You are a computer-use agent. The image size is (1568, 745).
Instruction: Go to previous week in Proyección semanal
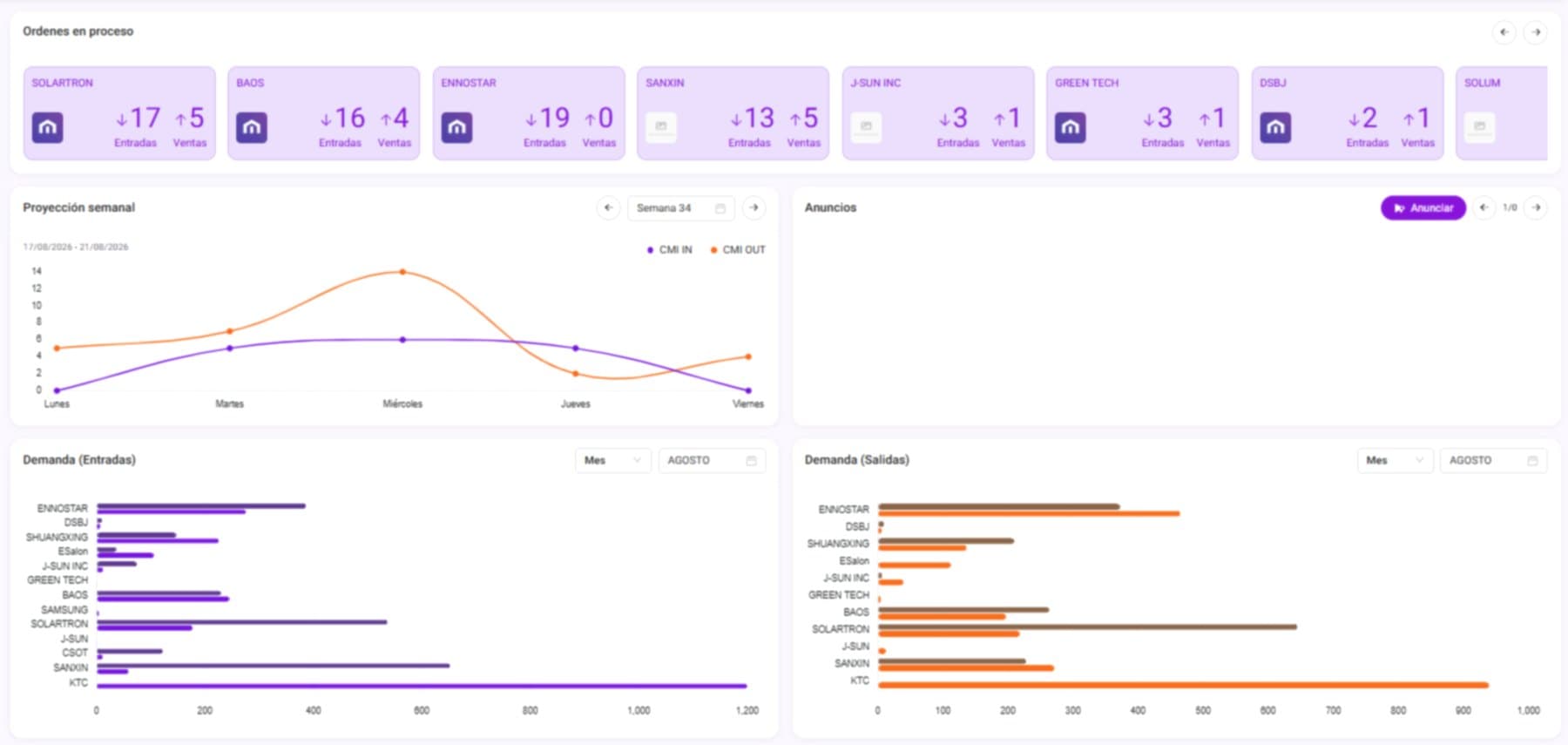608,208
